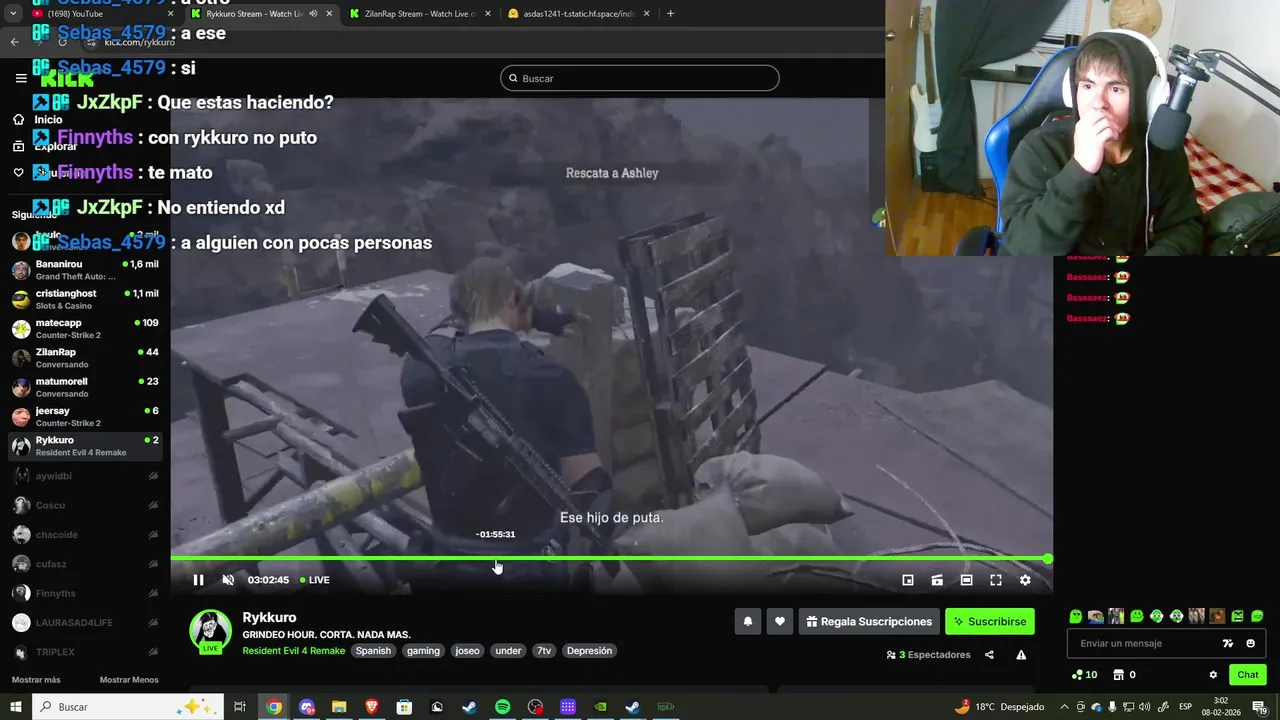1280x720 pixels.
Task: Jump to LIVE in the player
Action: [315, 580]
